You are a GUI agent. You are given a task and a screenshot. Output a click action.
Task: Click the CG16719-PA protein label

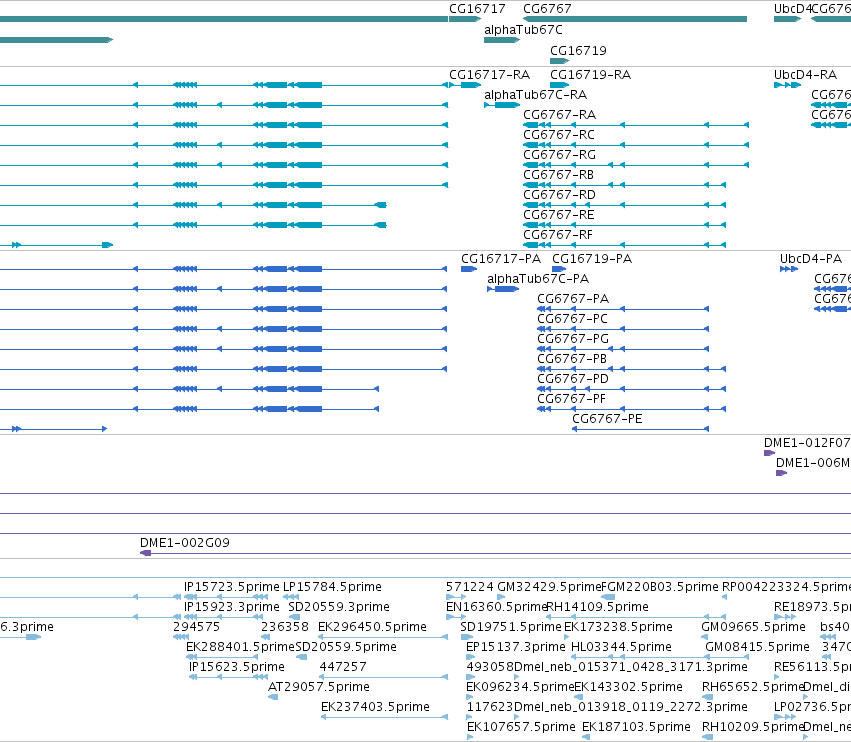(592, 258)
